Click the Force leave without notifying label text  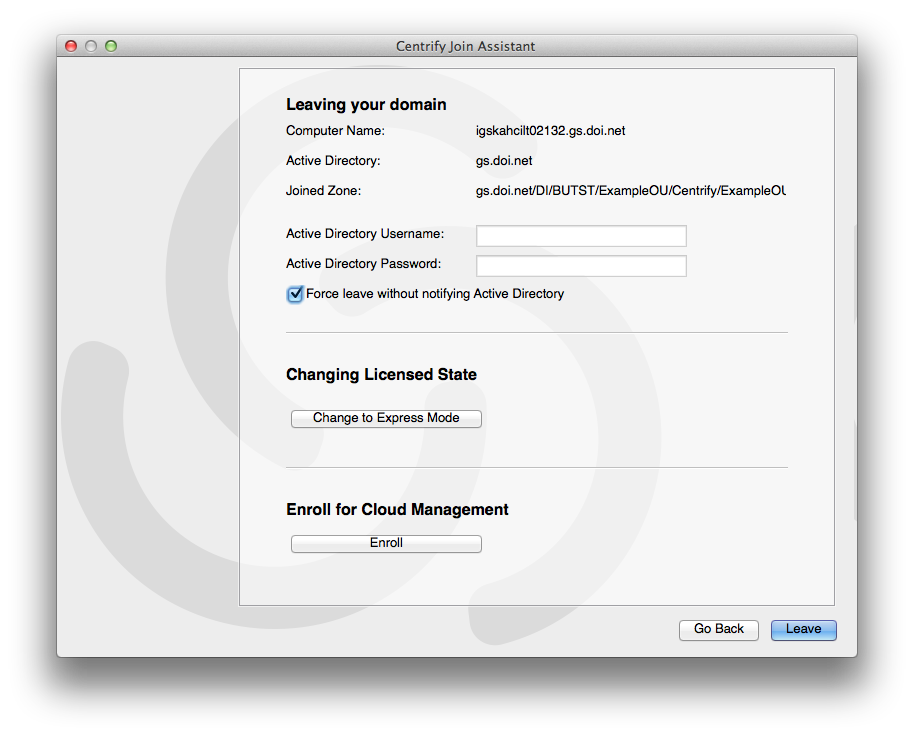(x=435, y=294)
